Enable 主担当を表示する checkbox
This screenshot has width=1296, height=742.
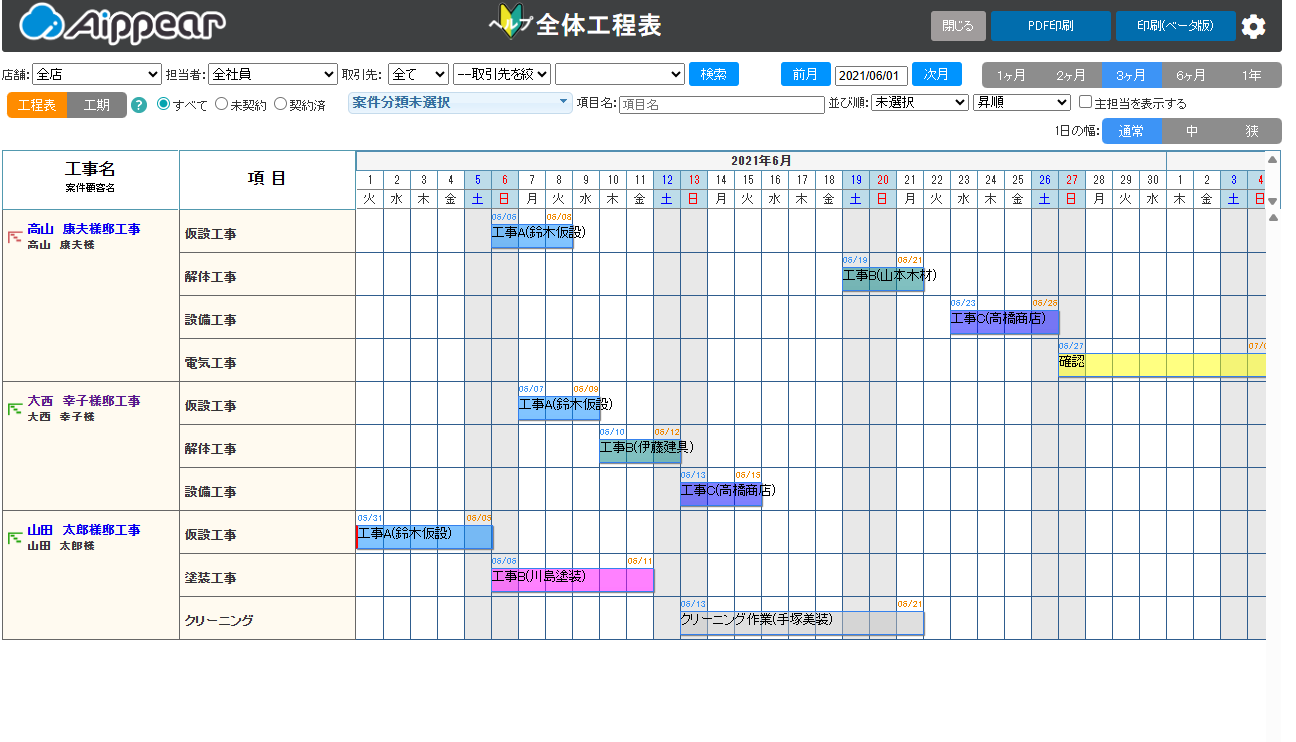(x=1086, y=102)
